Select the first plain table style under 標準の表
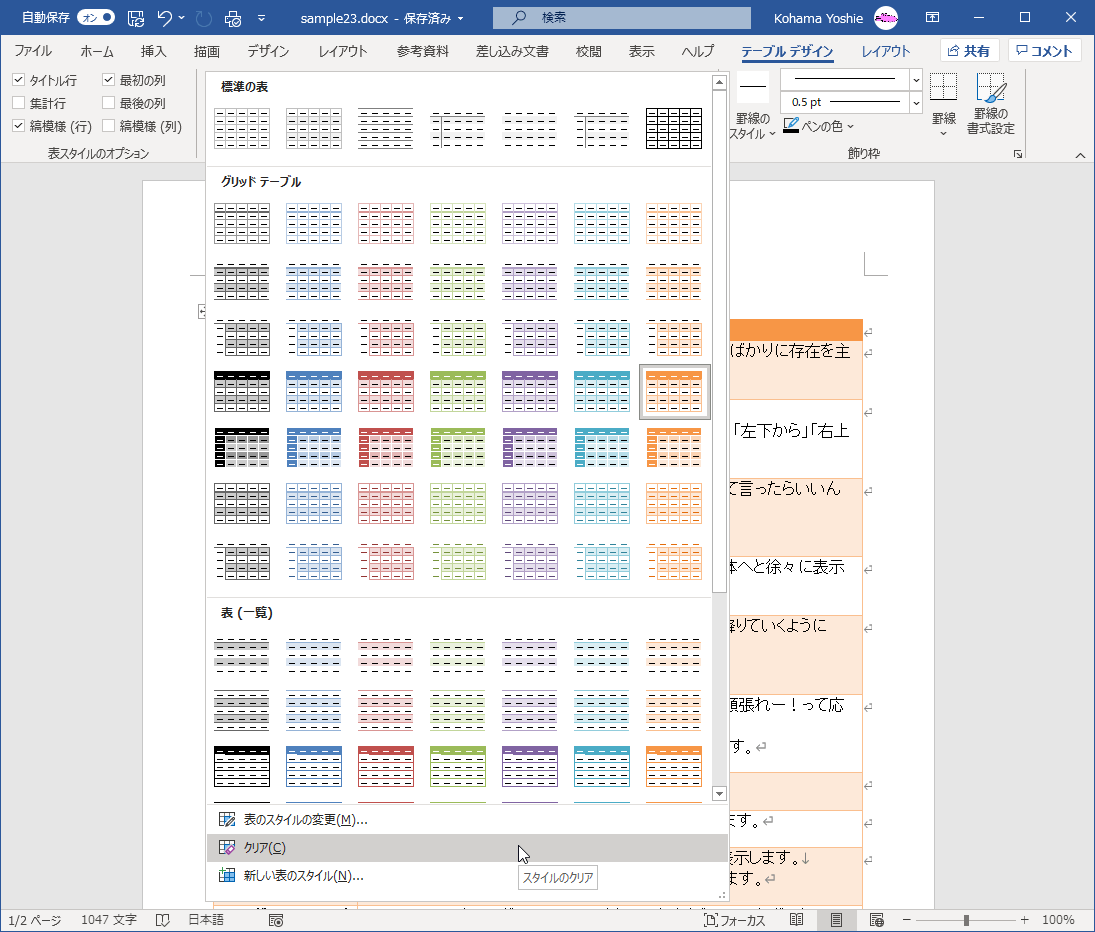 [242, 128]
